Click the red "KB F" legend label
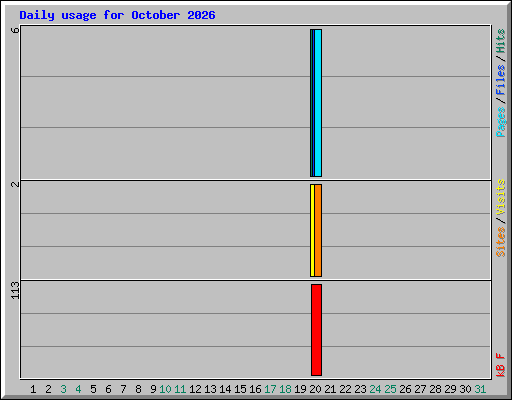 click(x=501, y=365)
